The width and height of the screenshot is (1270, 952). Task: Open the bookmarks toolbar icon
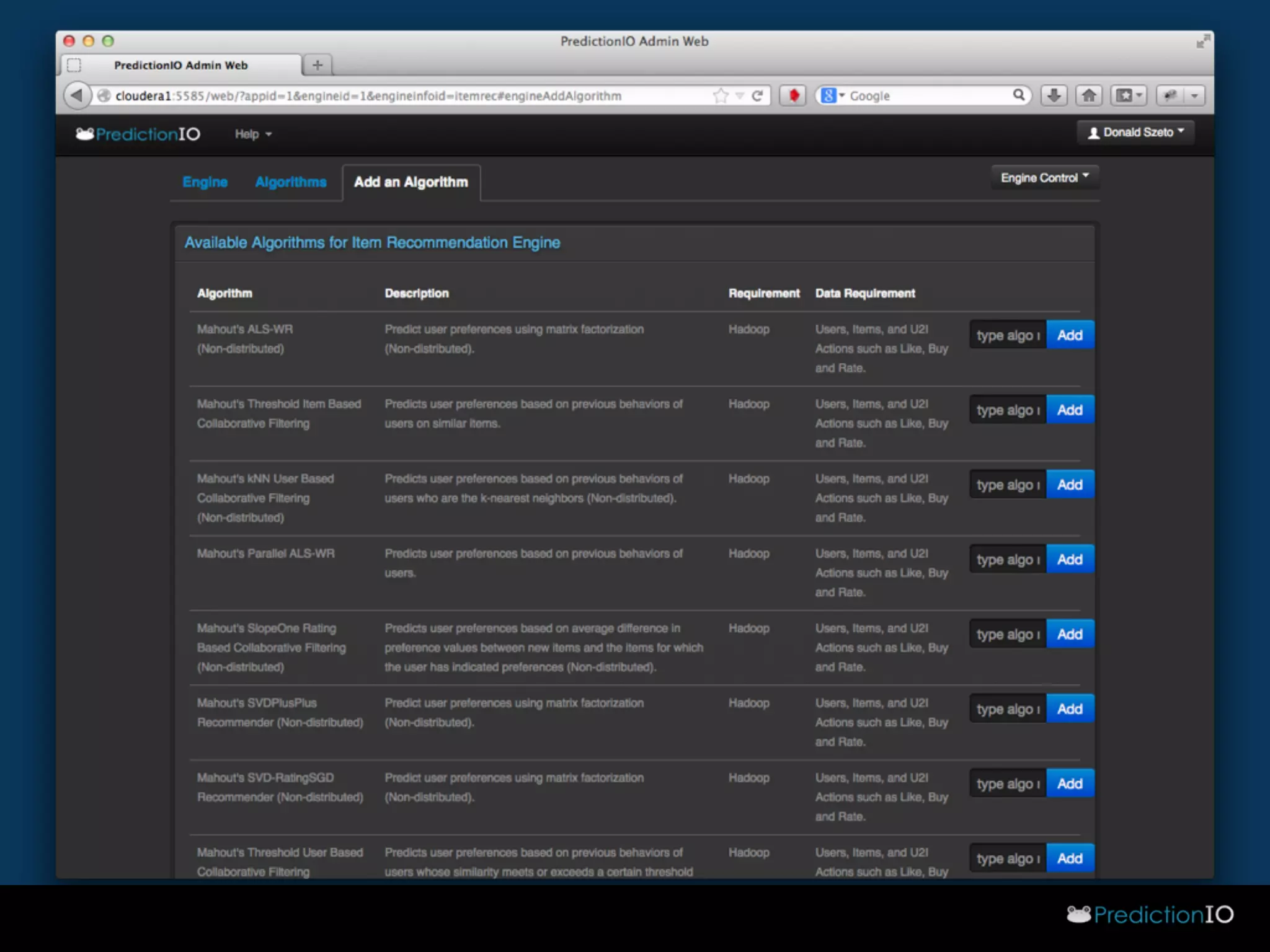point(1124,95)
